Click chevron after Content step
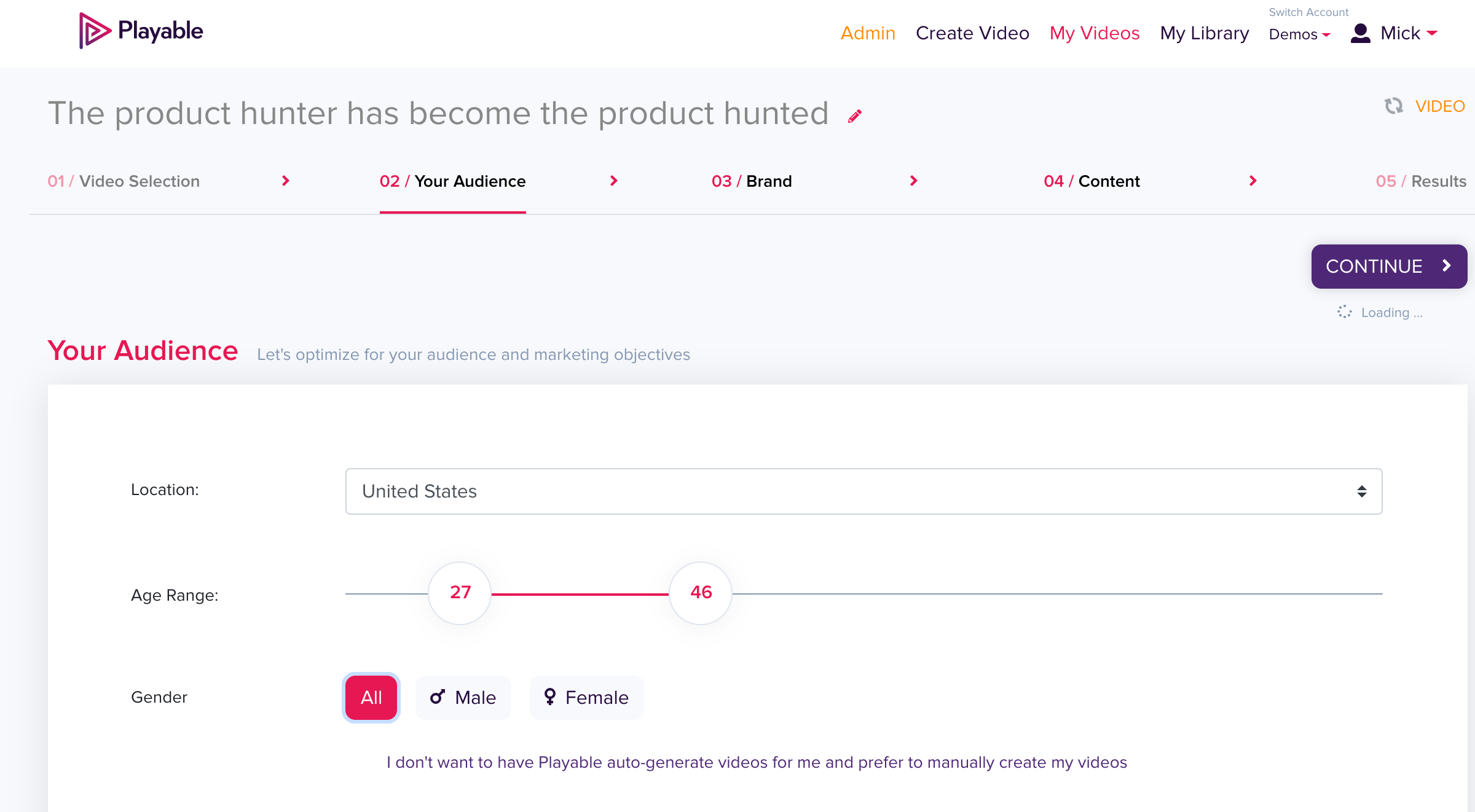1475x812 pixels. click(x=1253, y=181)
